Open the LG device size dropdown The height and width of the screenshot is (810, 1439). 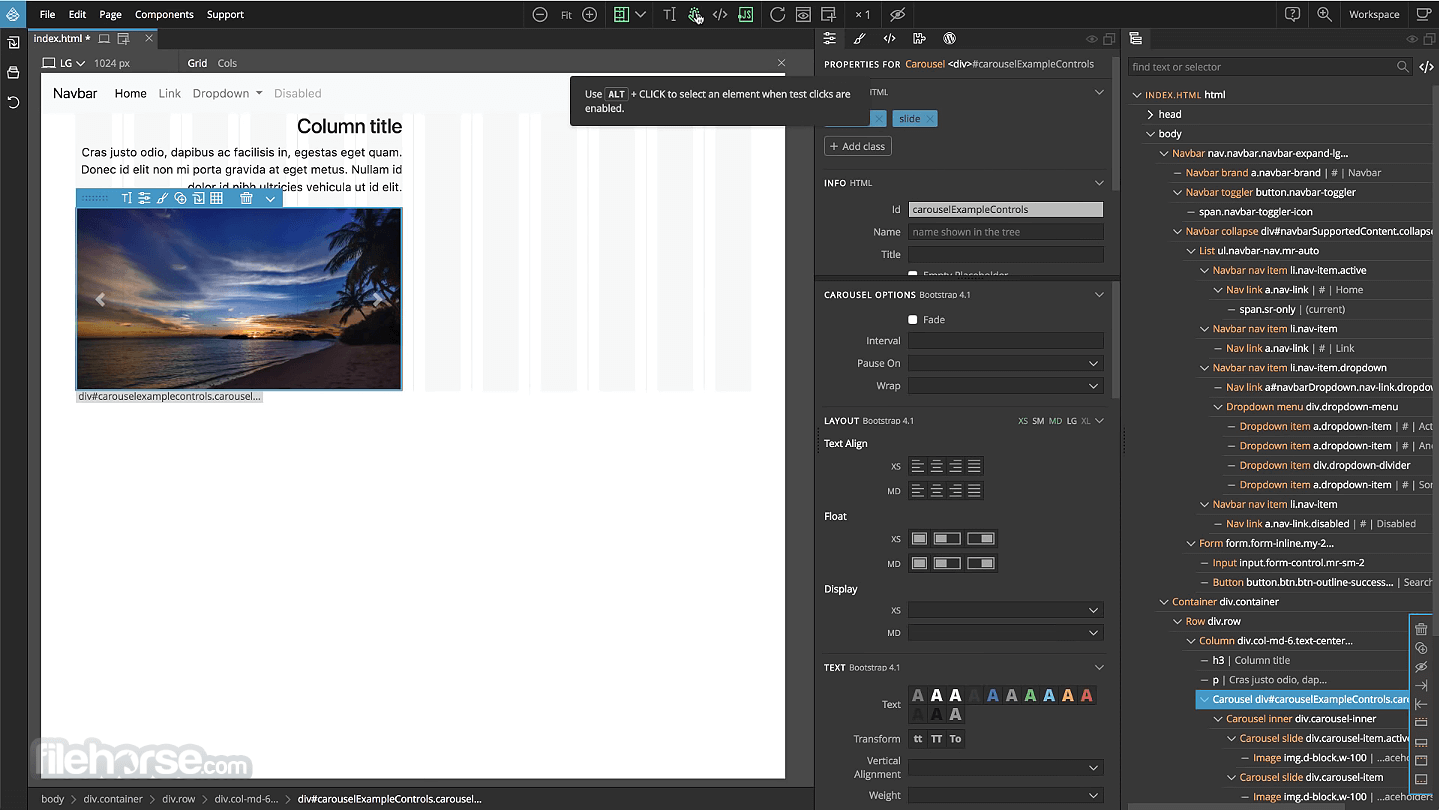click(65, 63)
